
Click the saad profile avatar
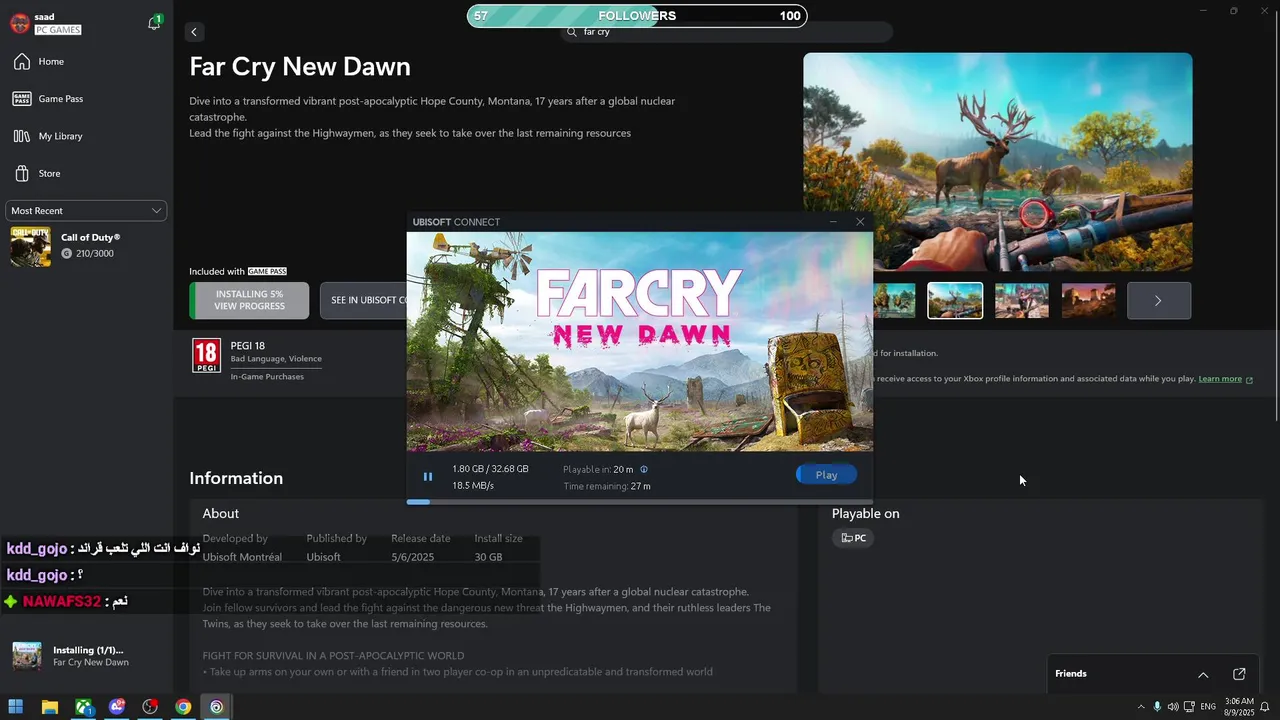tap(20, 23)
